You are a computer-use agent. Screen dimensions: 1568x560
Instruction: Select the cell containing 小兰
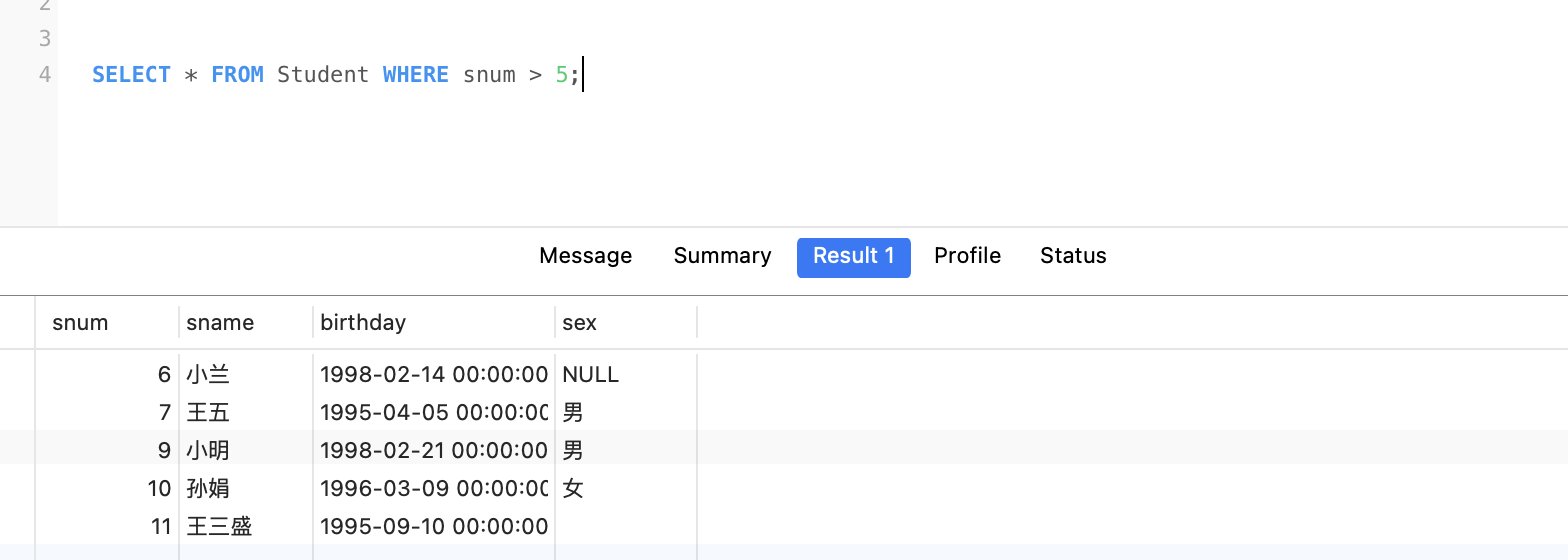pos(208,375)
